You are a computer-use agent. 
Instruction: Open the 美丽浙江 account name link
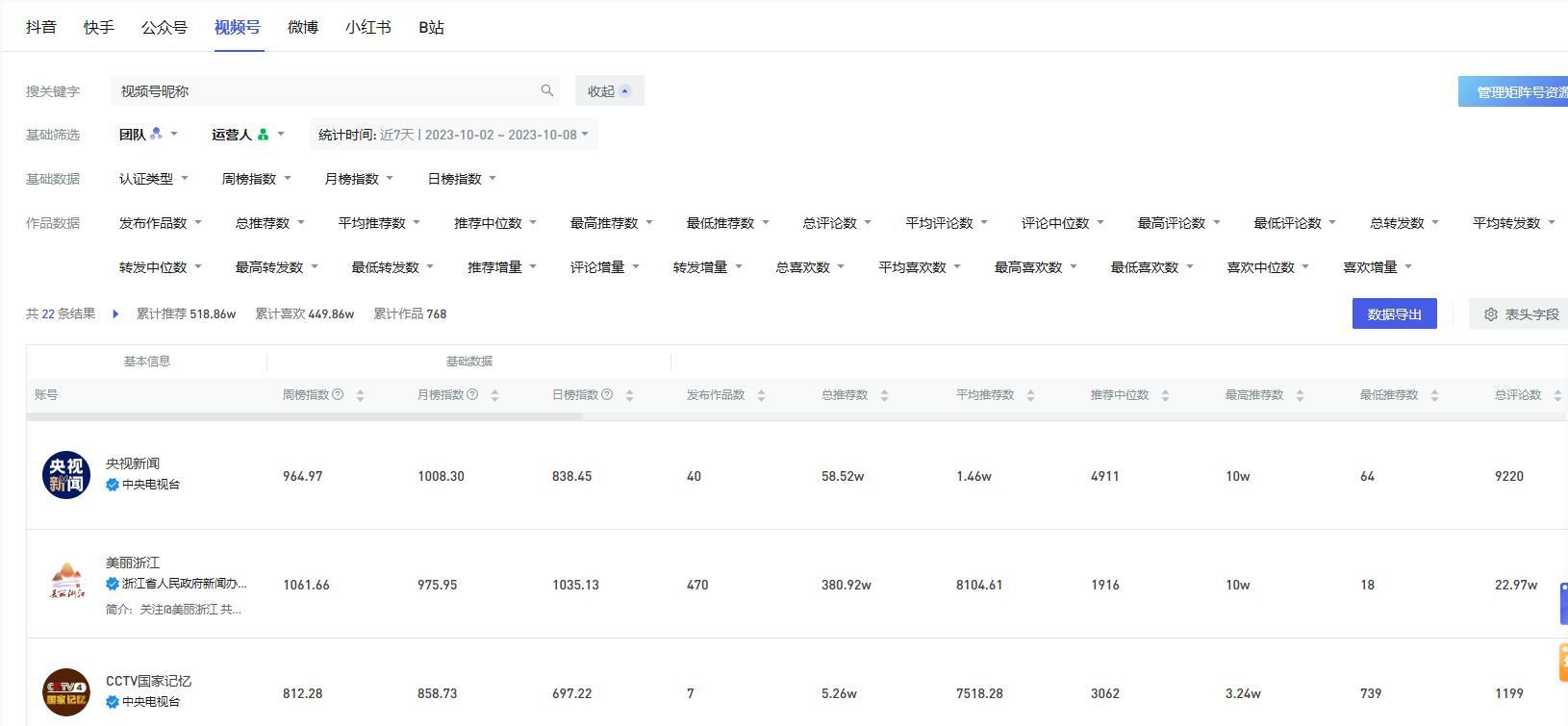pyautogui.click(x=133, y=563)
